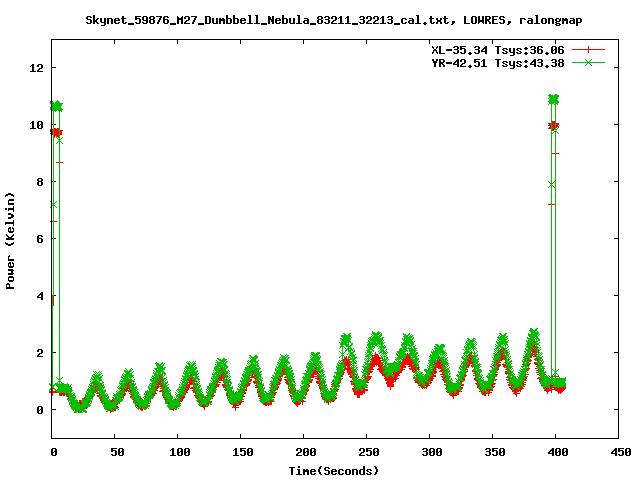Click the red calibration spike top near 400 seconds

pyautogui.click(x=553, y=125)
